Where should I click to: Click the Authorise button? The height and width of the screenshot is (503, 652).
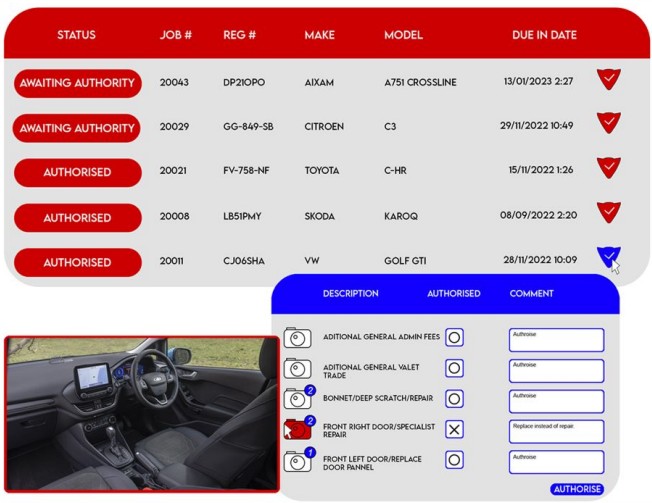coord(577,489)
